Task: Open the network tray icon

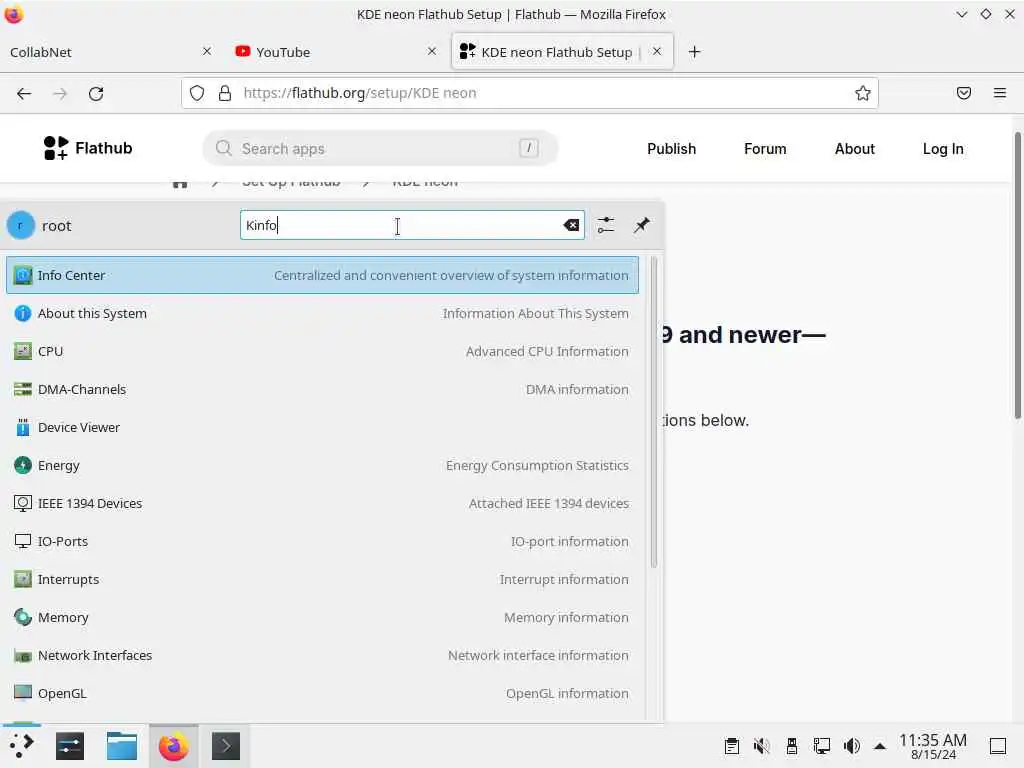Action: tap(822, 746)
